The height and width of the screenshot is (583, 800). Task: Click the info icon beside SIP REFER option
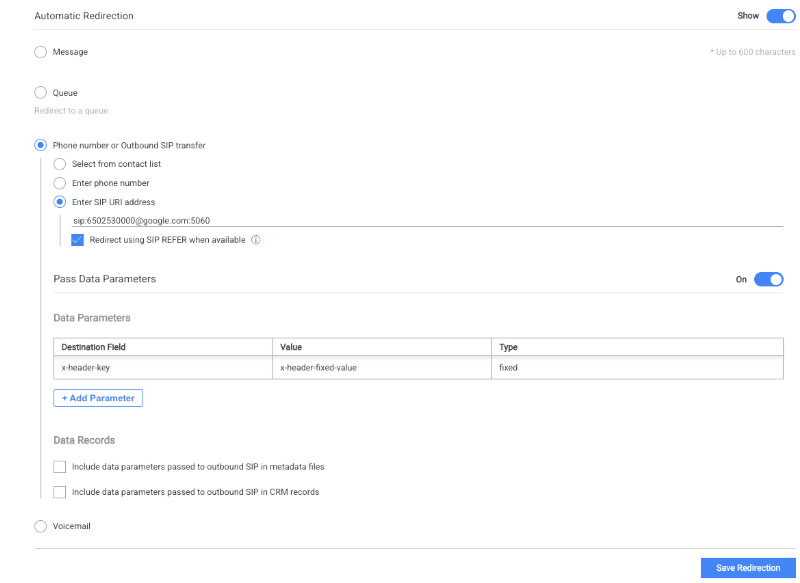coord(256,240)
